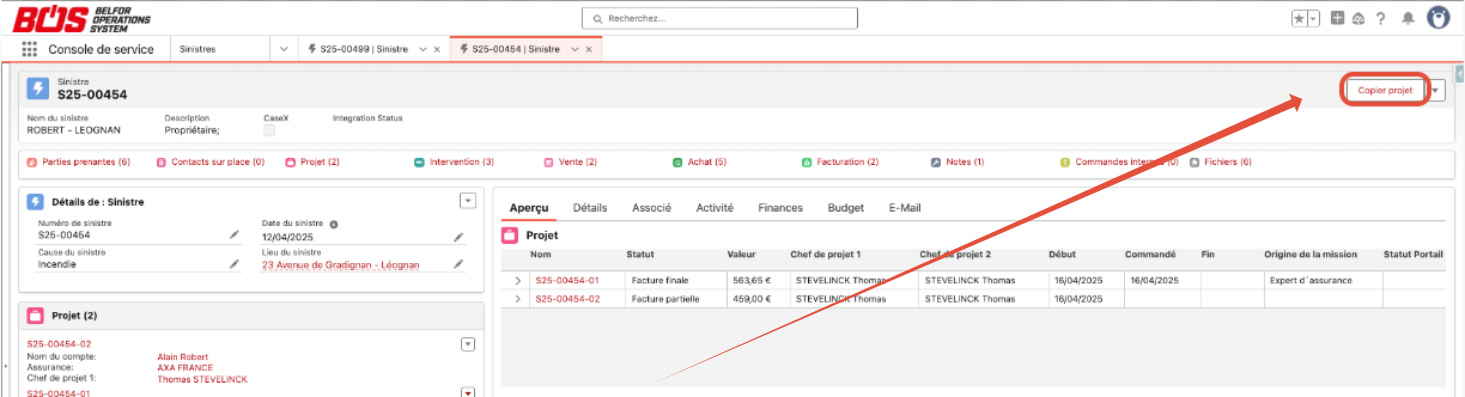Expand the S25-00454-02 project row
Image resolution: width=1465 pixels, height=397 pixels.
(517, 299)
